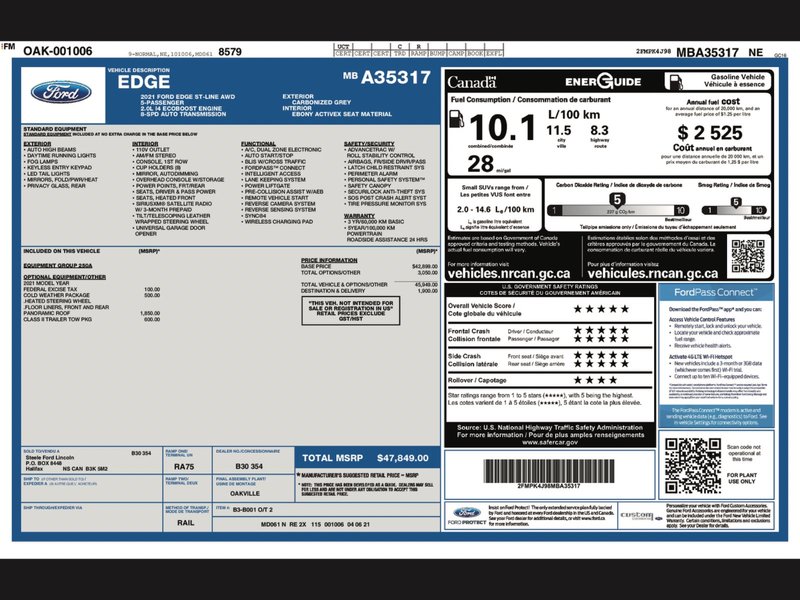
Task: Click the 'Steele Ford Lincoln' dealer name
Action: [x=49, y=458]
